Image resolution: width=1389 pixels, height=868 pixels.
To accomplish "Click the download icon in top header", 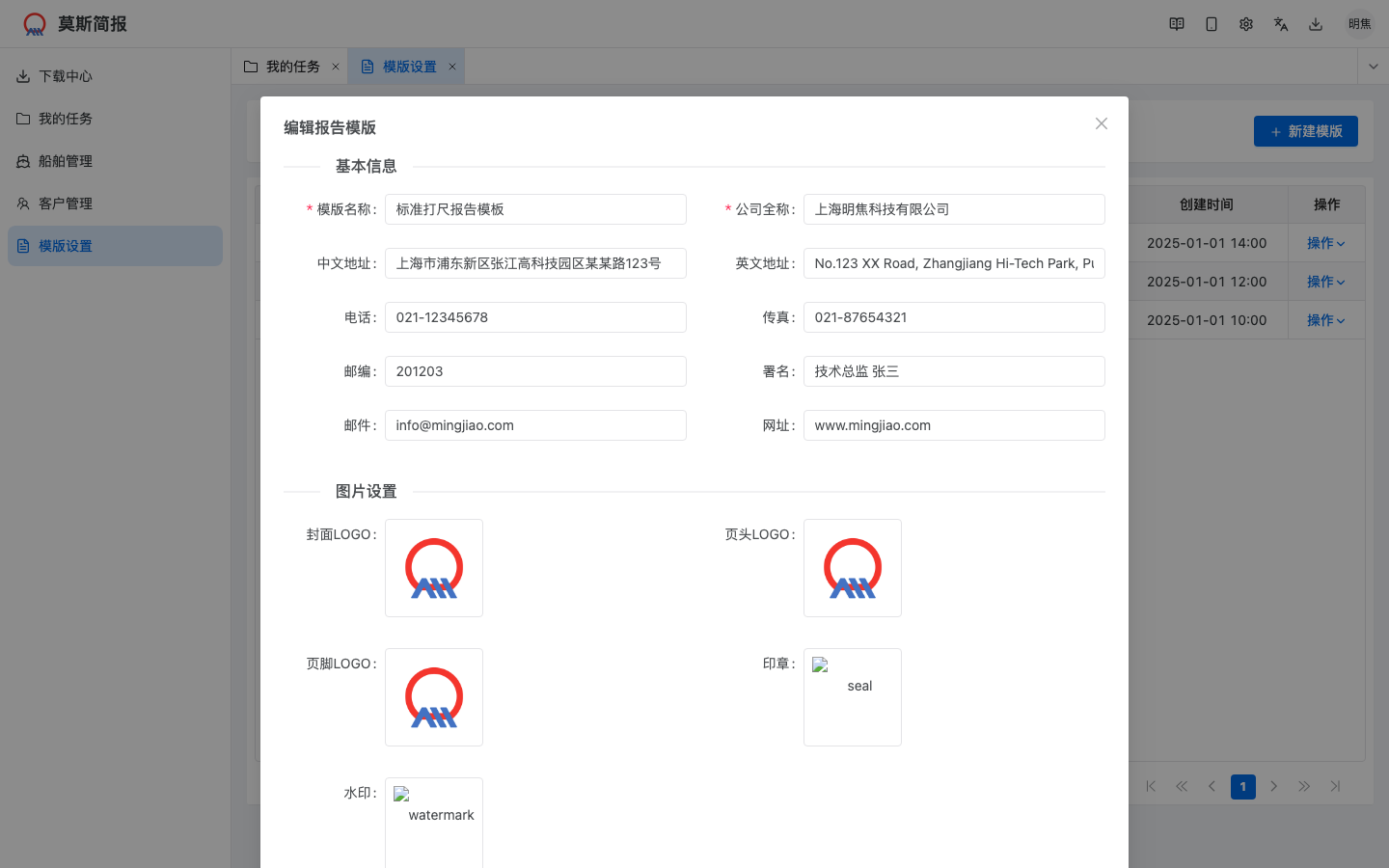I will pos(1316,24).
